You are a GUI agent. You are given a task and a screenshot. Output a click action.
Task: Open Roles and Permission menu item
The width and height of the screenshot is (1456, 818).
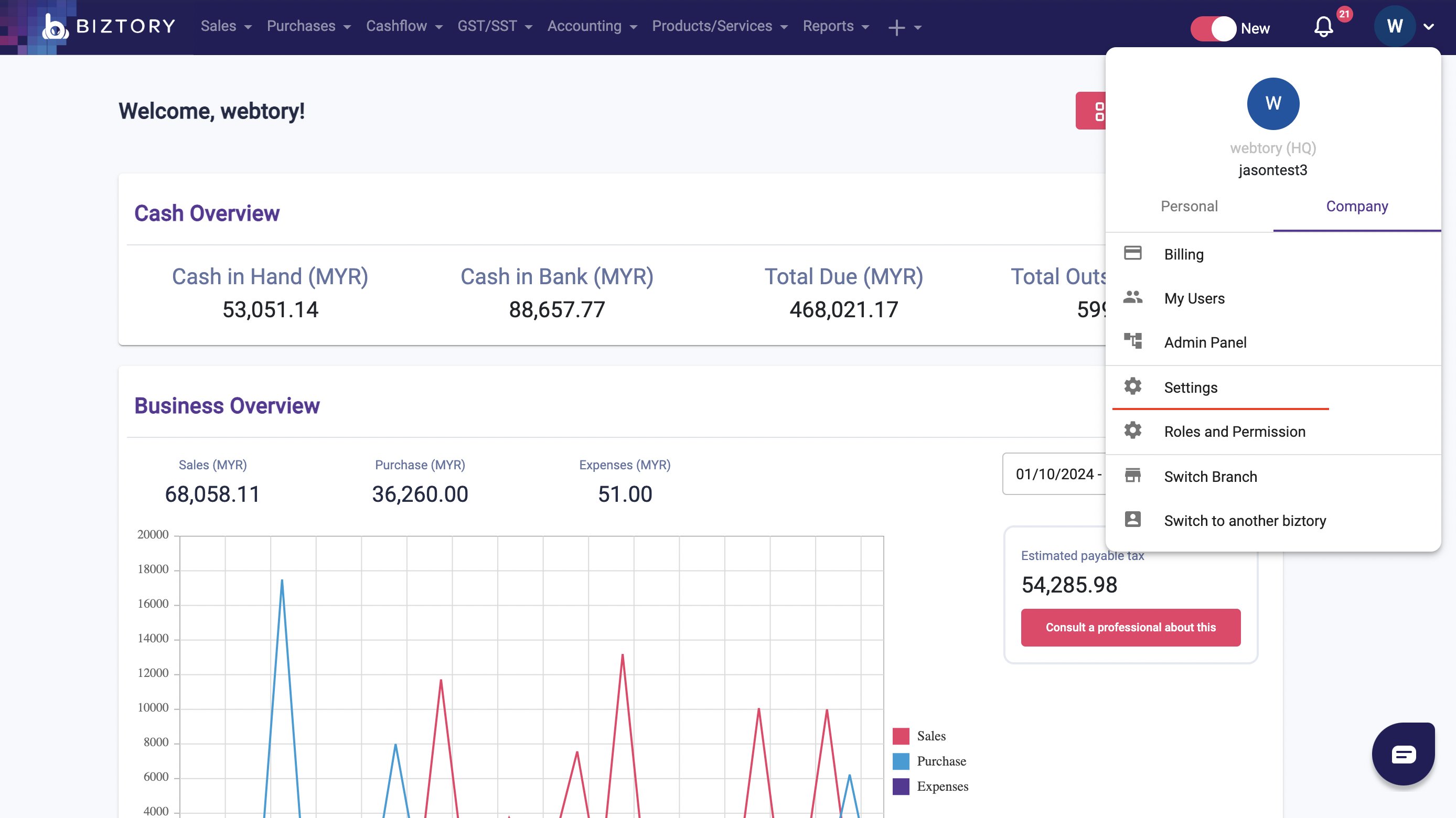click(1235, 432)
